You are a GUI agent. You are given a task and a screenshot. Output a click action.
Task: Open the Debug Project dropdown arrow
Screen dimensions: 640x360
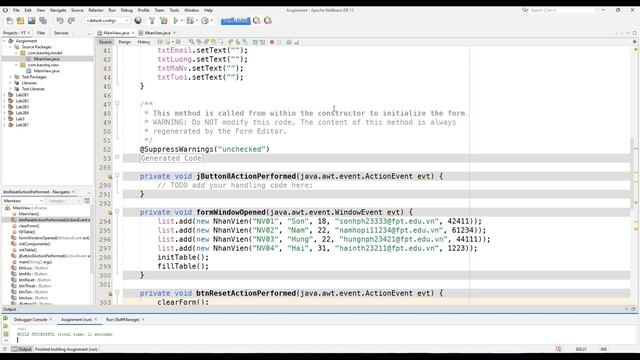196,20
